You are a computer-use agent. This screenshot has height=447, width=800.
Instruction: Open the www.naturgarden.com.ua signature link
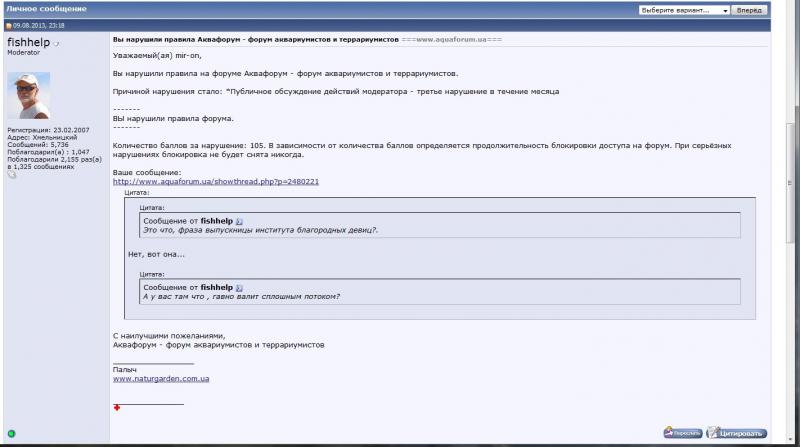[160, 379]
